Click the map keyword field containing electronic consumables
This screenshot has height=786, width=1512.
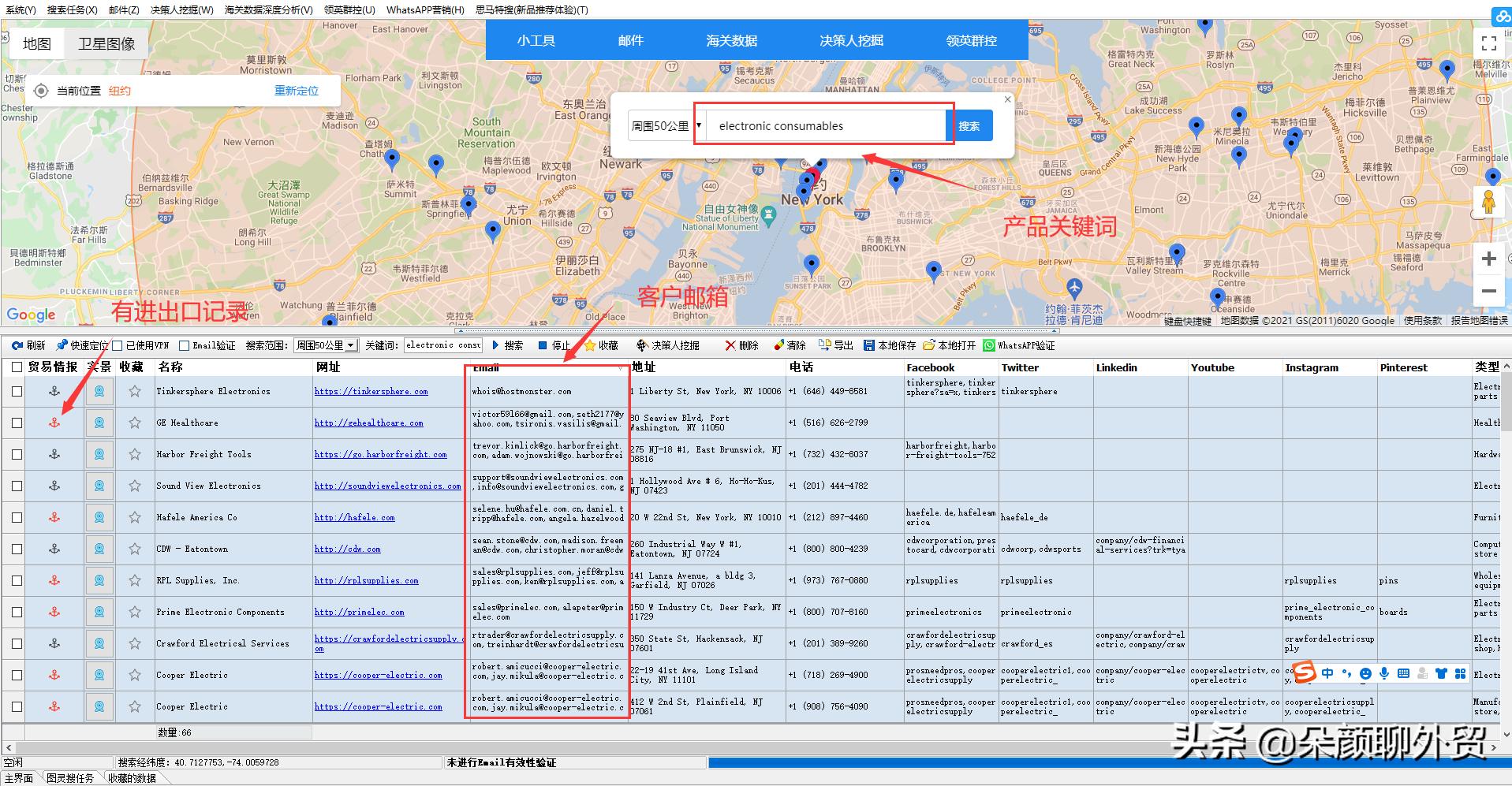click(x=825, y=126)
